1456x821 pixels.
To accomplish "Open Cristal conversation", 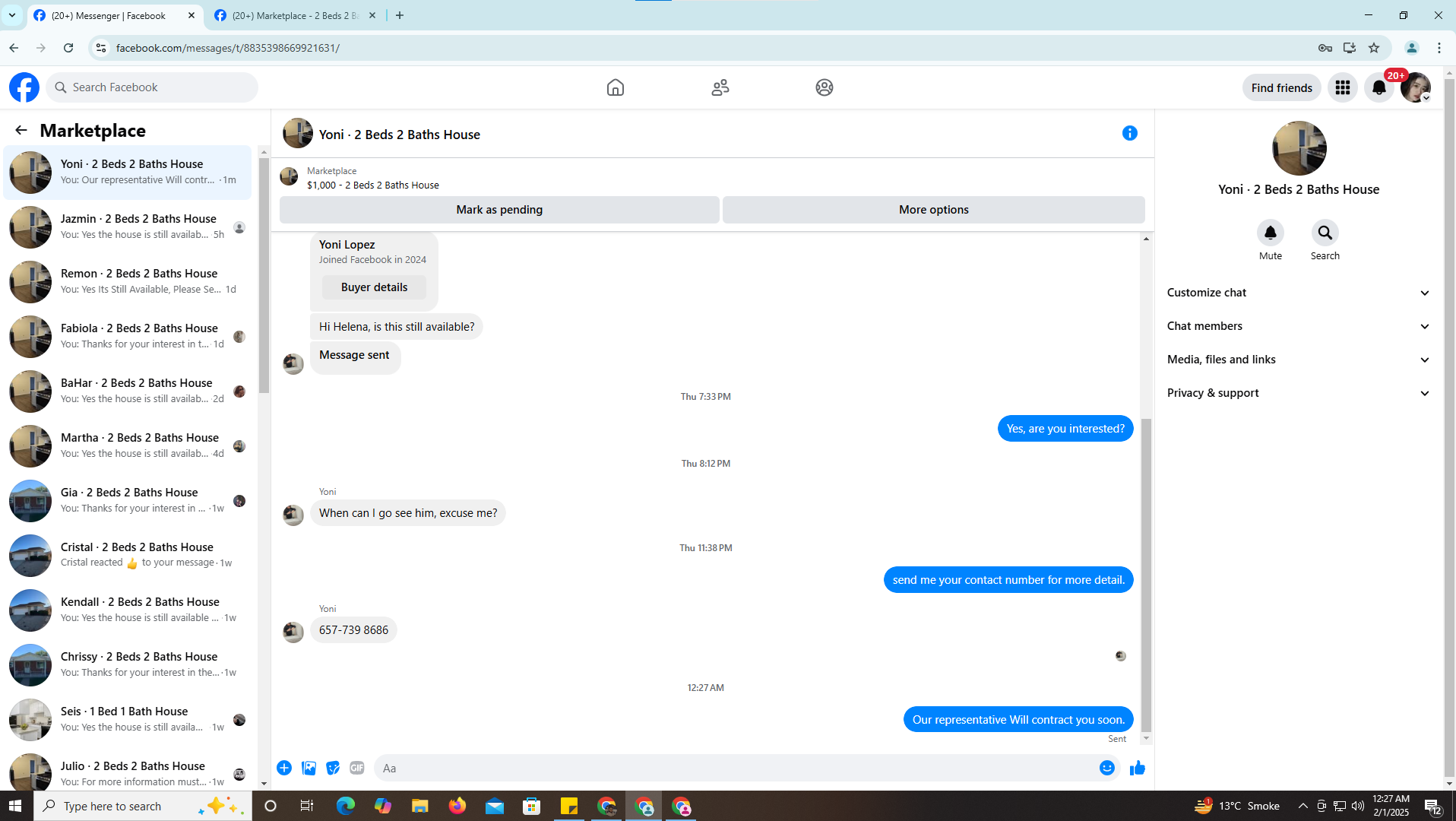I will (x=128, y=556).
